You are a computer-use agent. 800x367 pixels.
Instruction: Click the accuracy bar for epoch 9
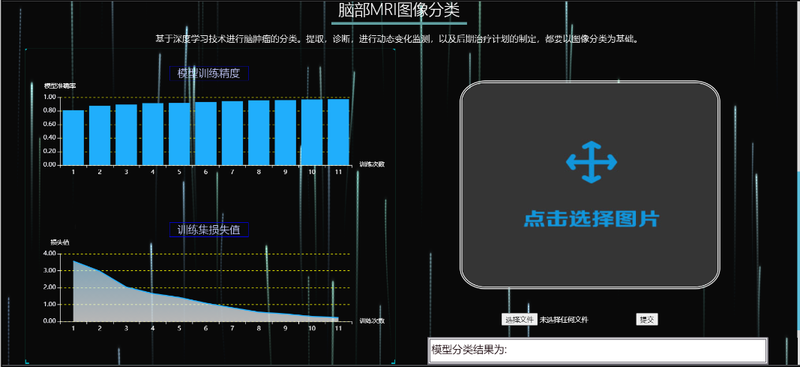[285, 132]
